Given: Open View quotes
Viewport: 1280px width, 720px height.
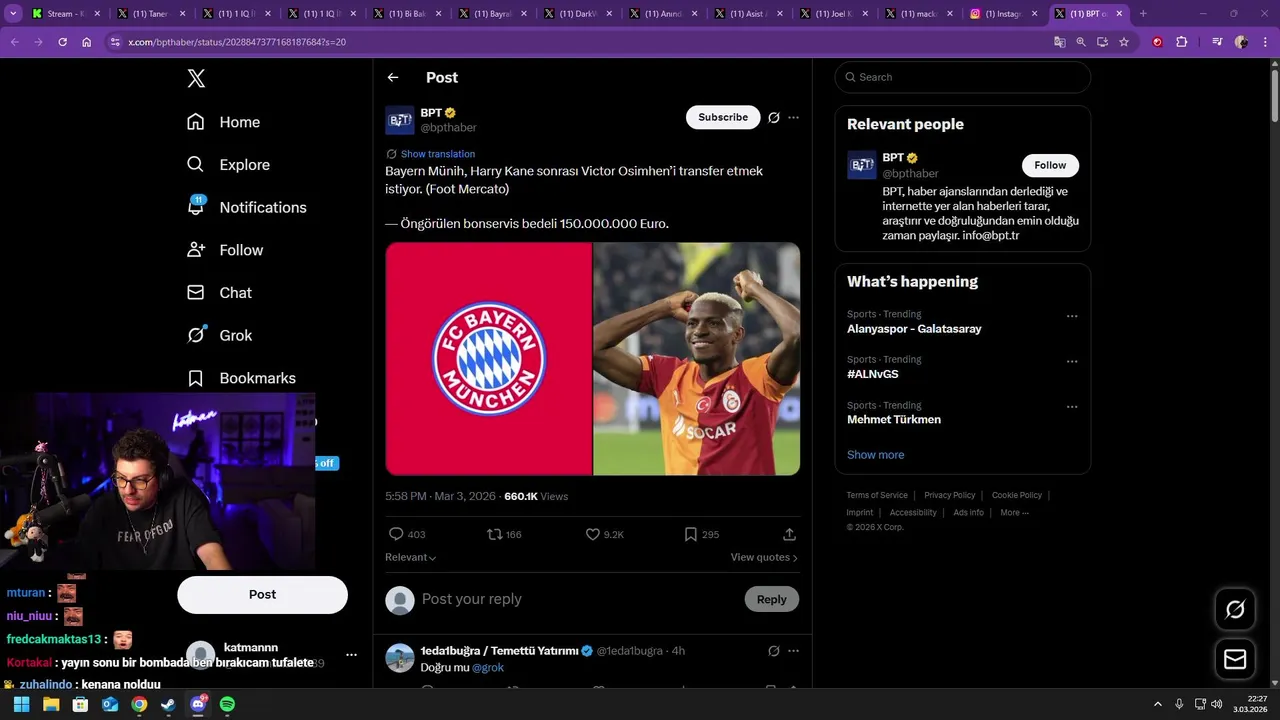Looking at the screenshot, I should pyautogui.click(x=764, y=557).
